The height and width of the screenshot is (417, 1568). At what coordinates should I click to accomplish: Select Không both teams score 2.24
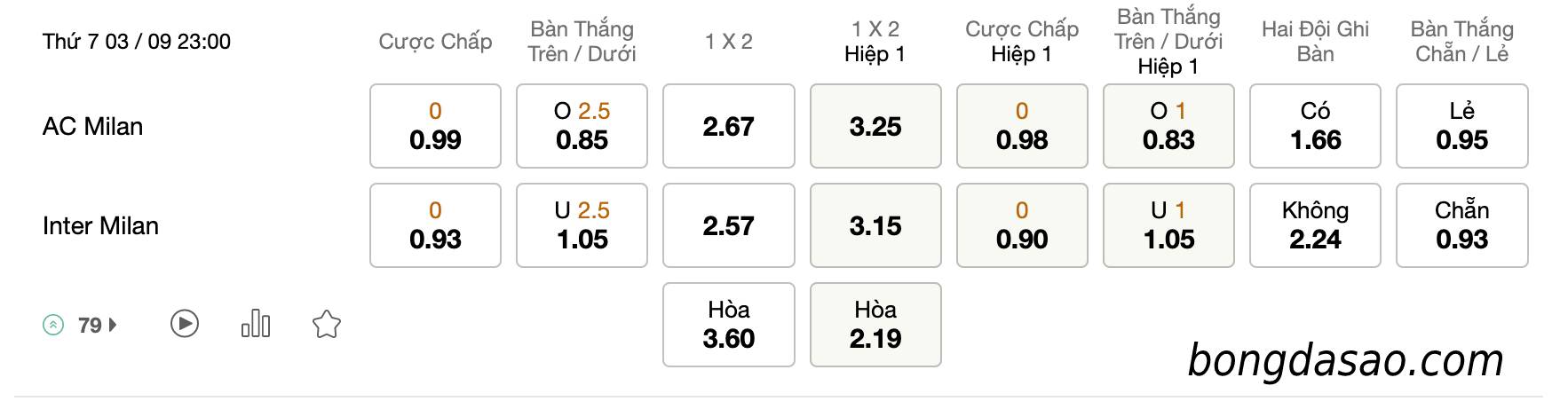pos(1315,225)
